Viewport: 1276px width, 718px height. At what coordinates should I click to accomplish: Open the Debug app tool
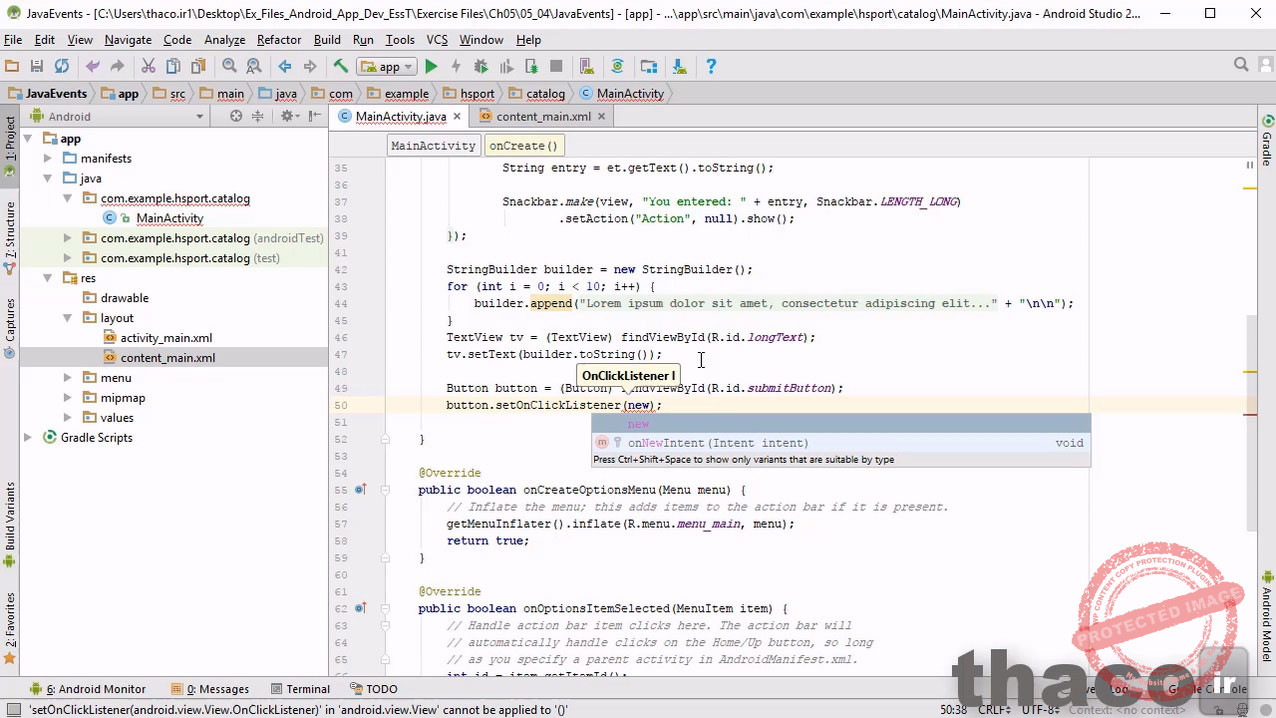[x=481, y=66]
